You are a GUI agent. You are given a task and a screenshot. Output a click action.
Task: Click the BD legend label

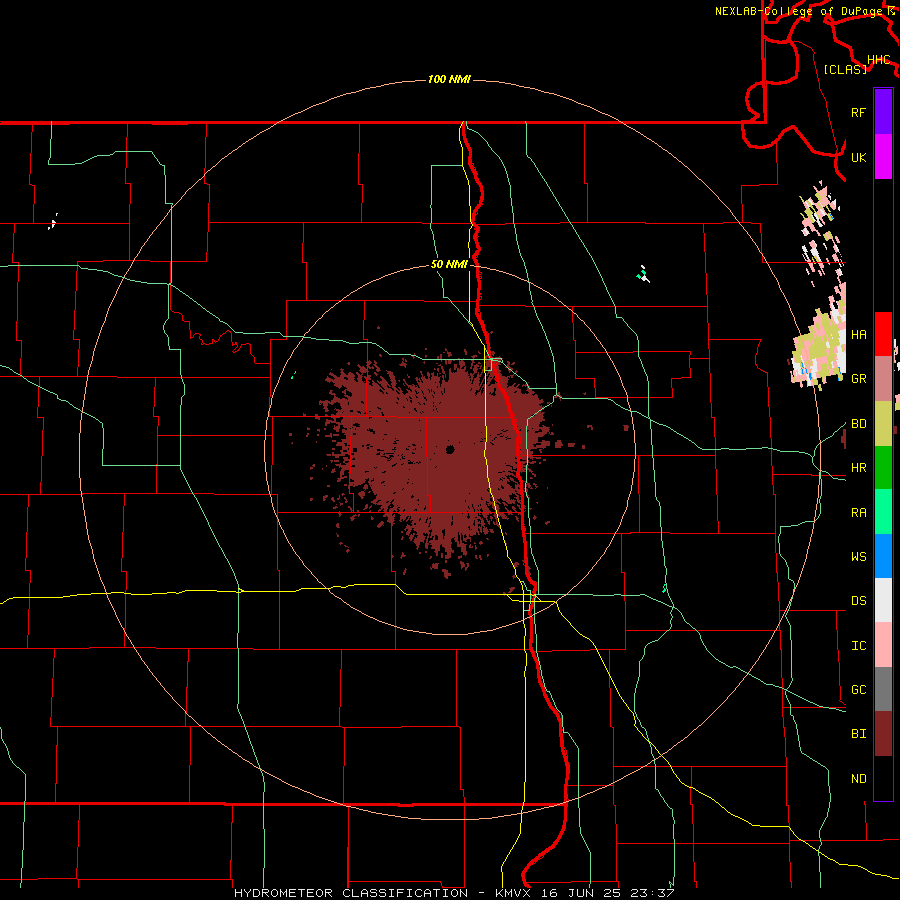pos(858,424)
